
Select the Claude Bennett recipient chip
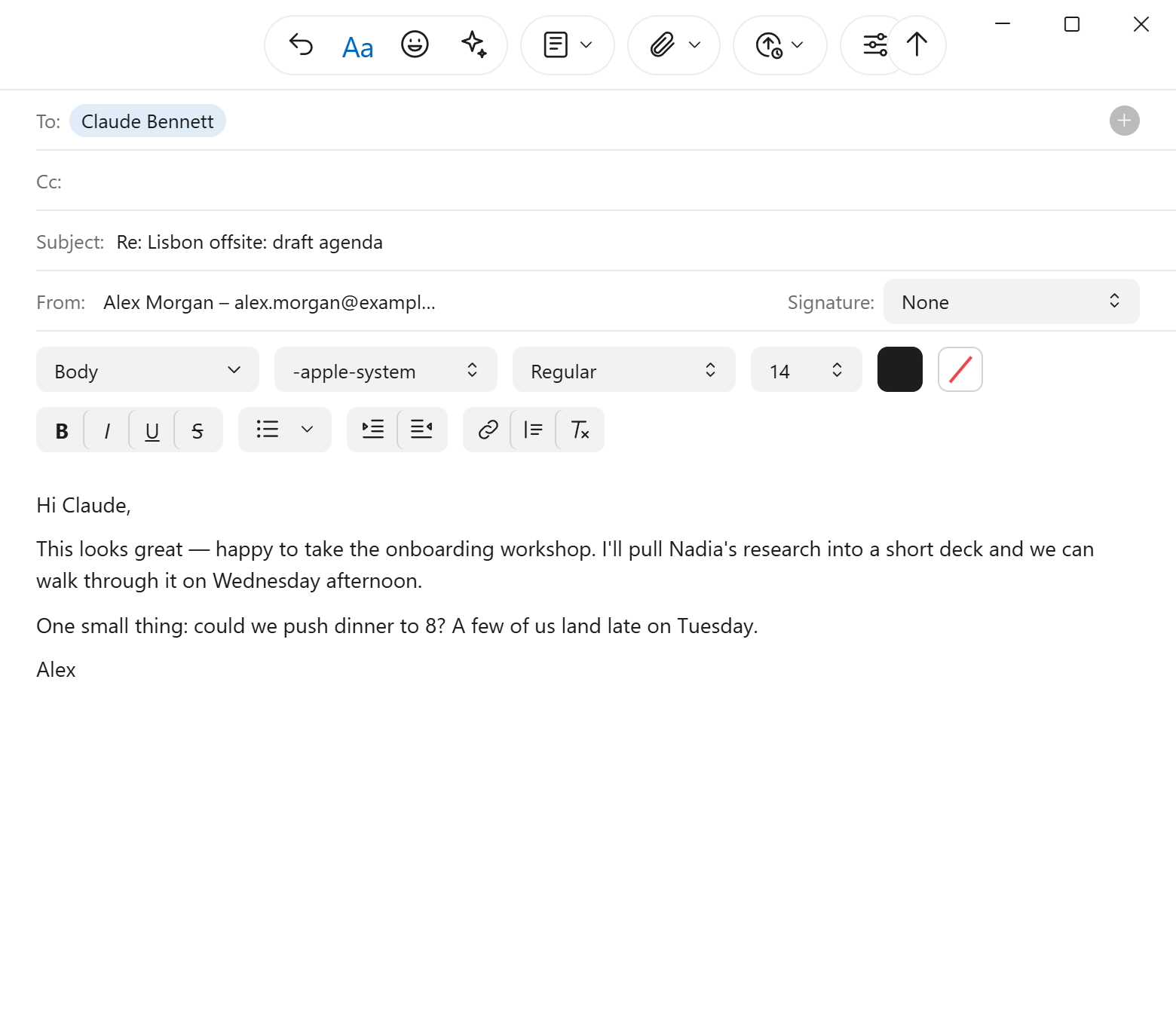click(148, 121)
